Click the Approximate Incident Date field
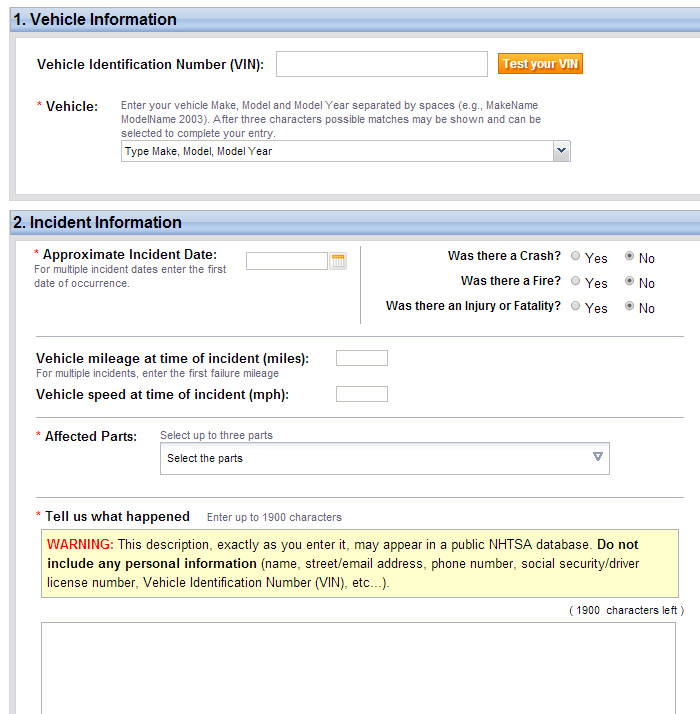 [287, 261]
